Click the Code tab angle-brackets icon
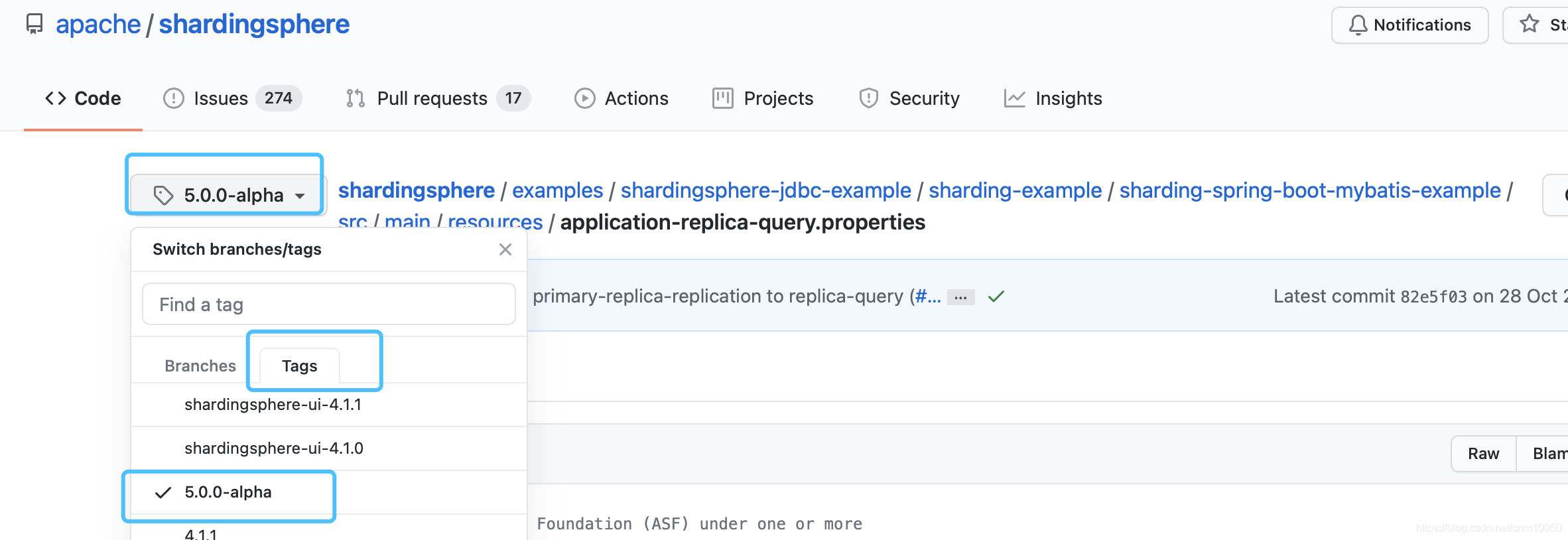 pos(56,98)
